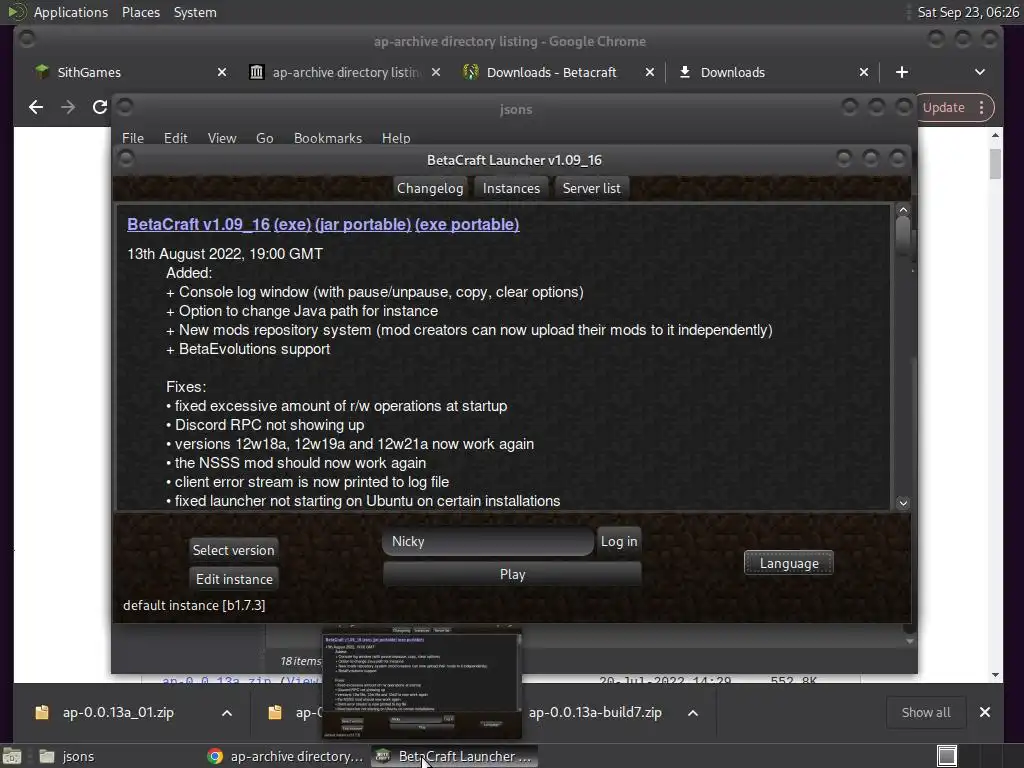
Task: Click the Log in button
Action: [618, 541]
